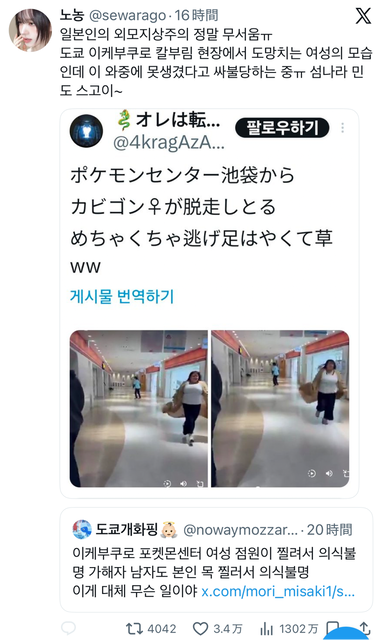The height and width of the screenshot is (640, 382).
Task: Open quoted tweet's three-dot more menu
Action: [342, 128]
